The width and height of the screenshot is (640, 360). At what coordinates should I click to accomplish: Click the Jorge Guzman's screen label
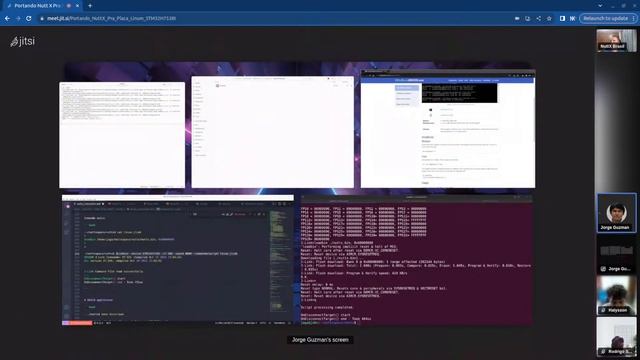pos(320,340)
